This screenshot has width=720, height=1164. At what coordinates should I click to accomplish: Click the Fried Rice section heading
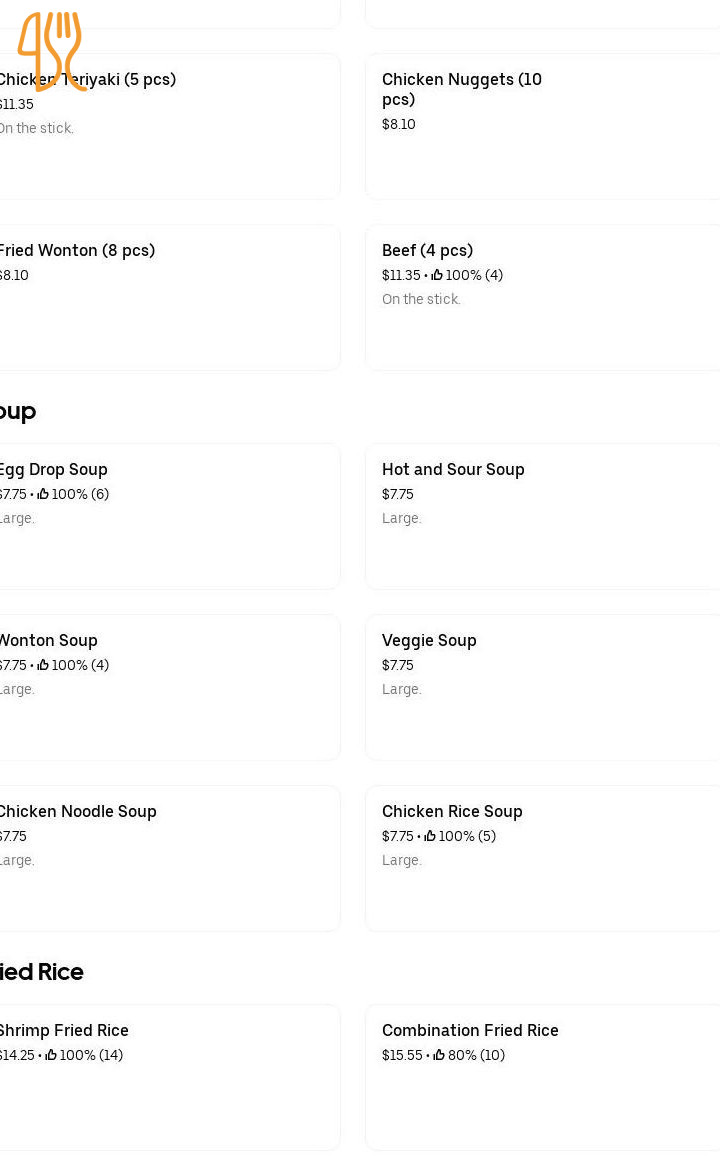(x=42, y=971)
